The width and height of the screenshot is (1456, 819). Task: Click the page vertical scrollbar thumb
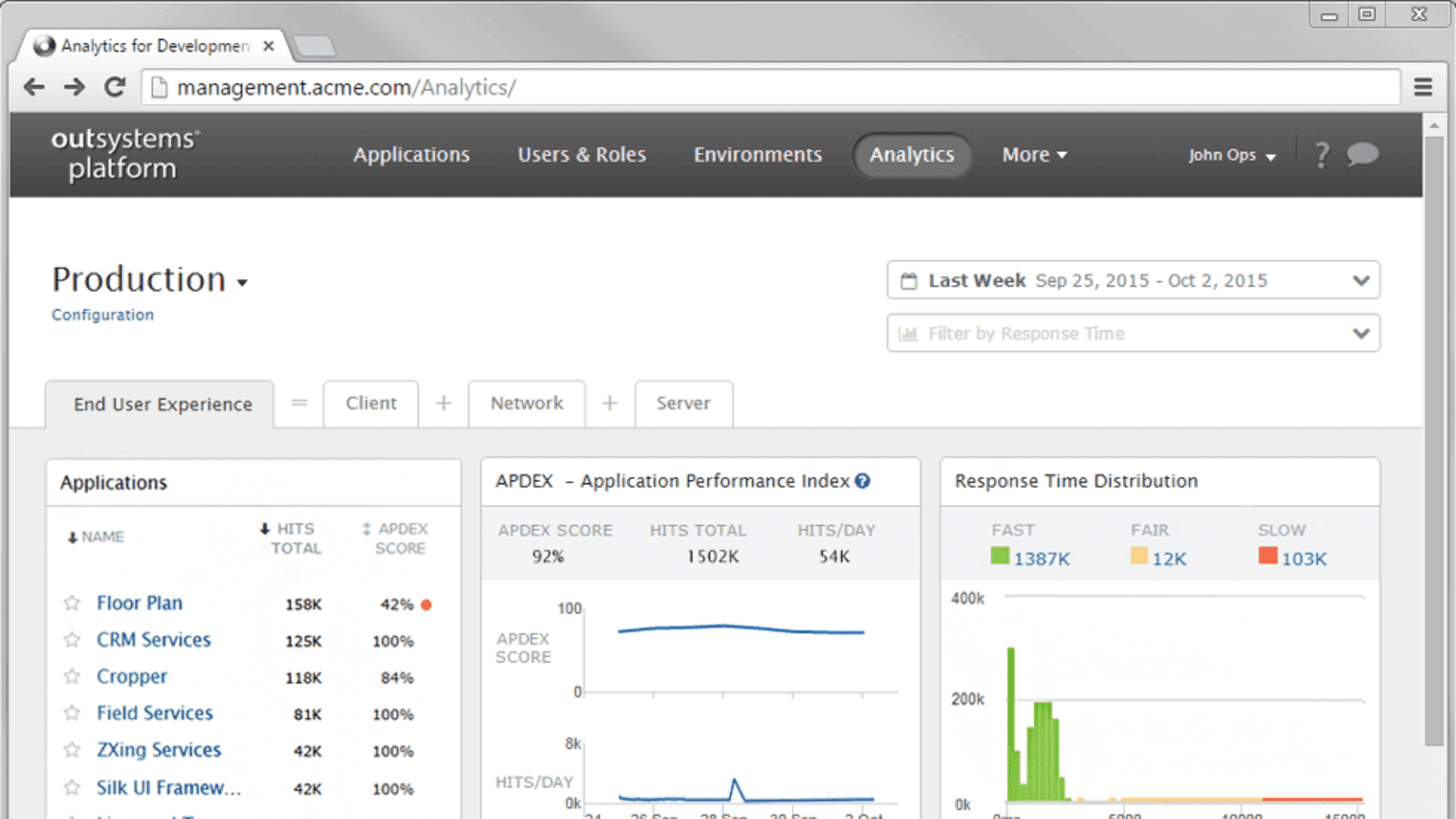(1434, 441)
